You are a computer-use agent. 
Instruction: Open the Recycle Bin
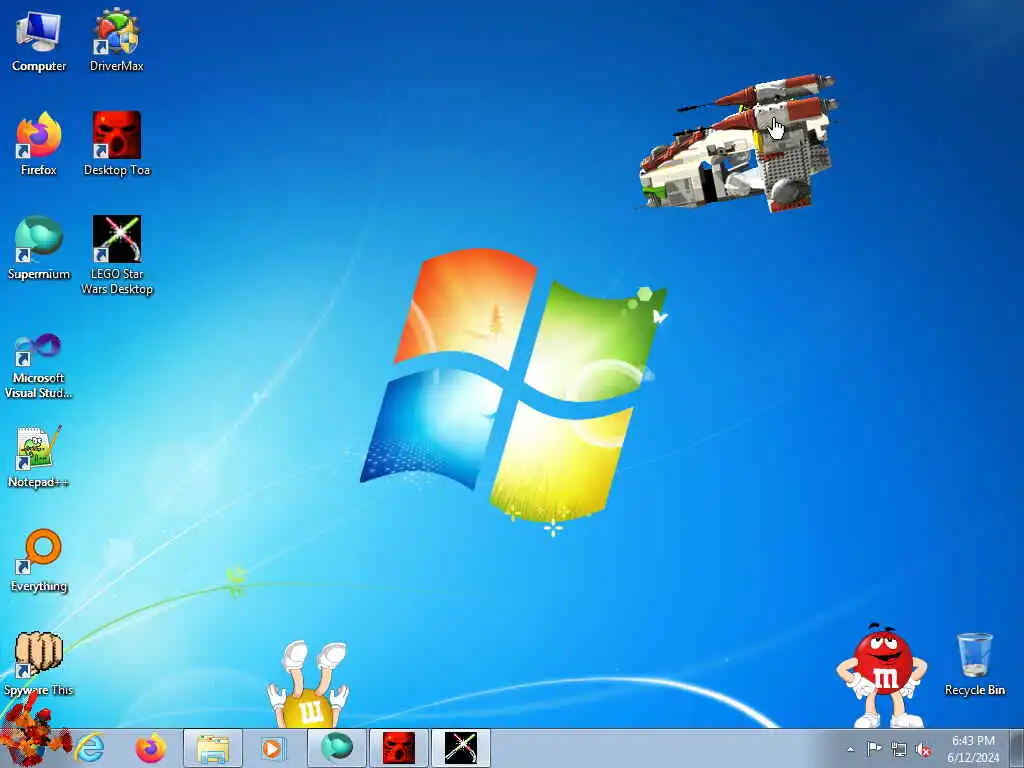tap(974, 664)
